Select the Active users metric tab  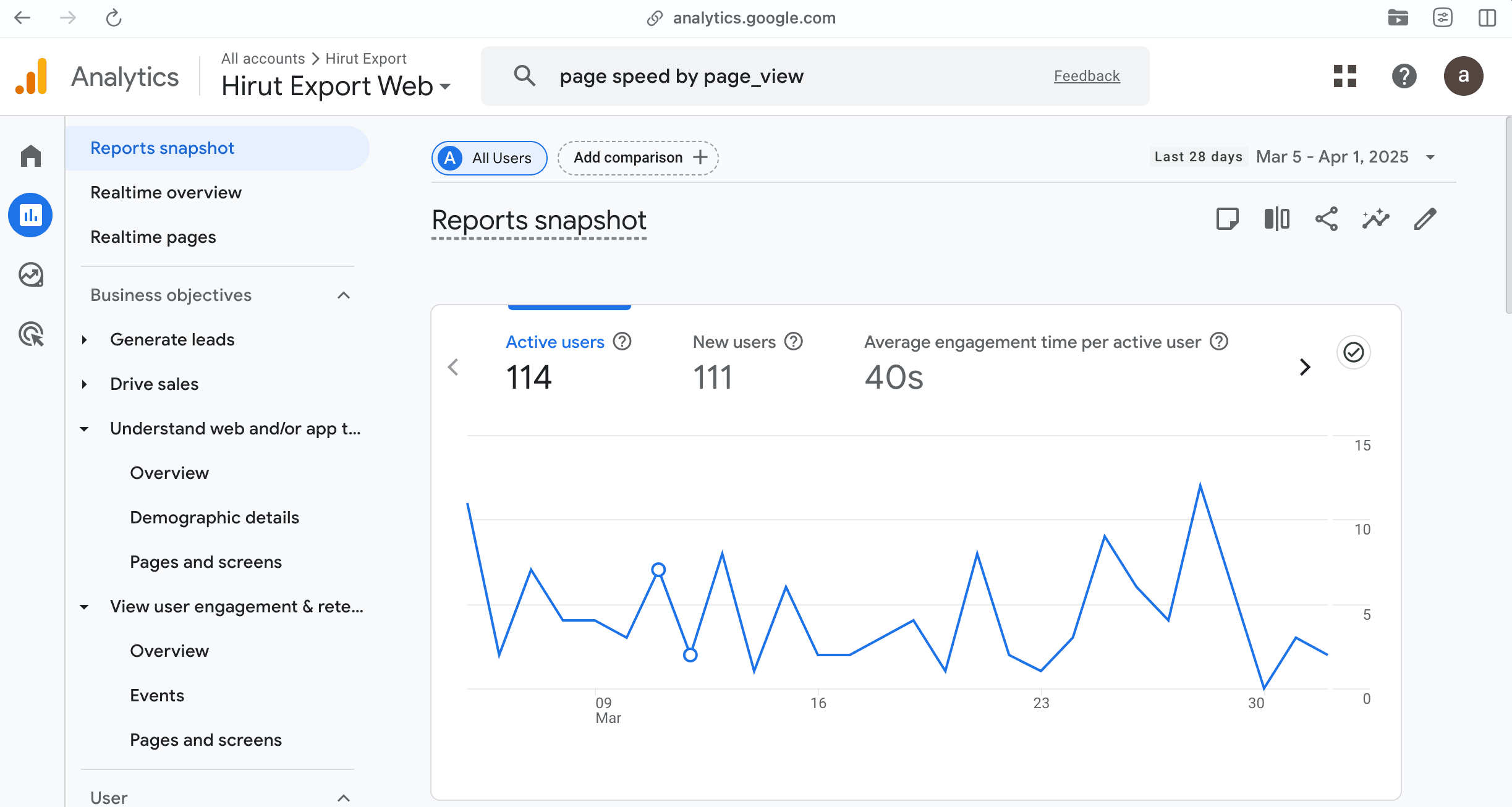[569, 361]
